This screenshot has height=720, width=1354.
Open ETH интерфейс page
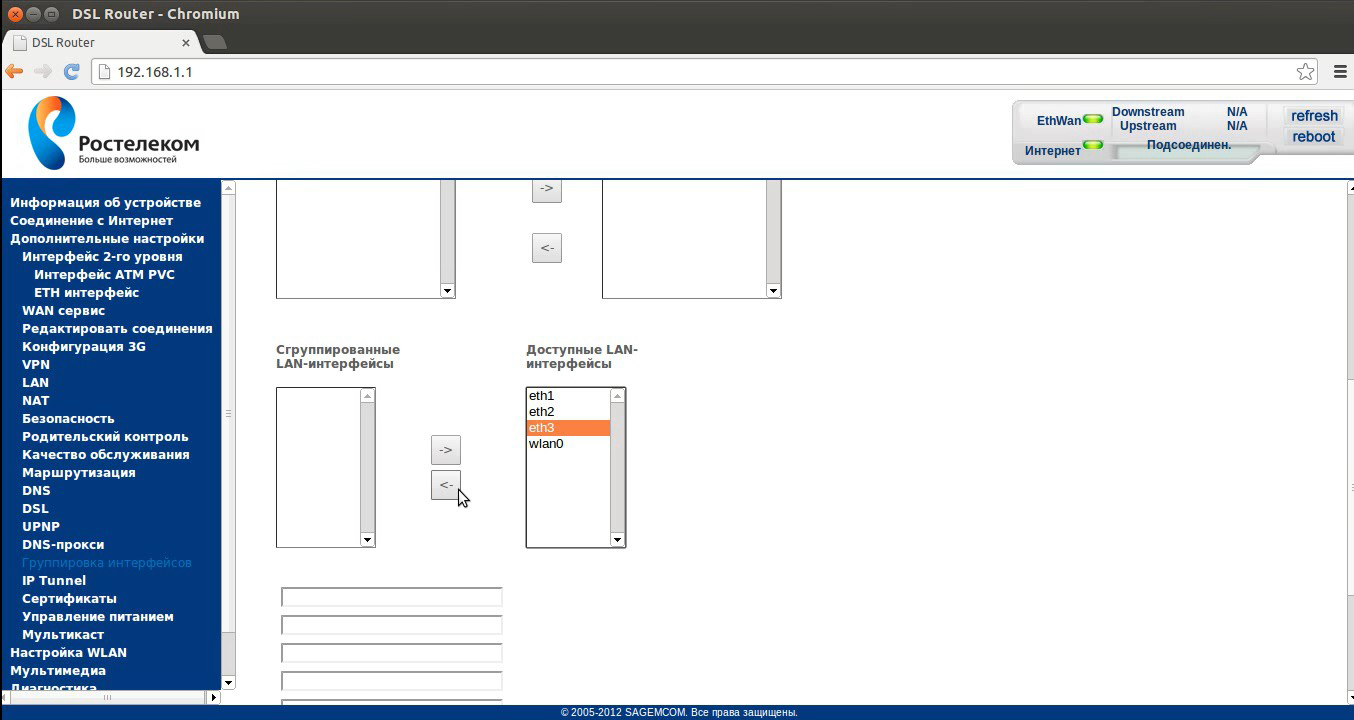pos(86,292)
